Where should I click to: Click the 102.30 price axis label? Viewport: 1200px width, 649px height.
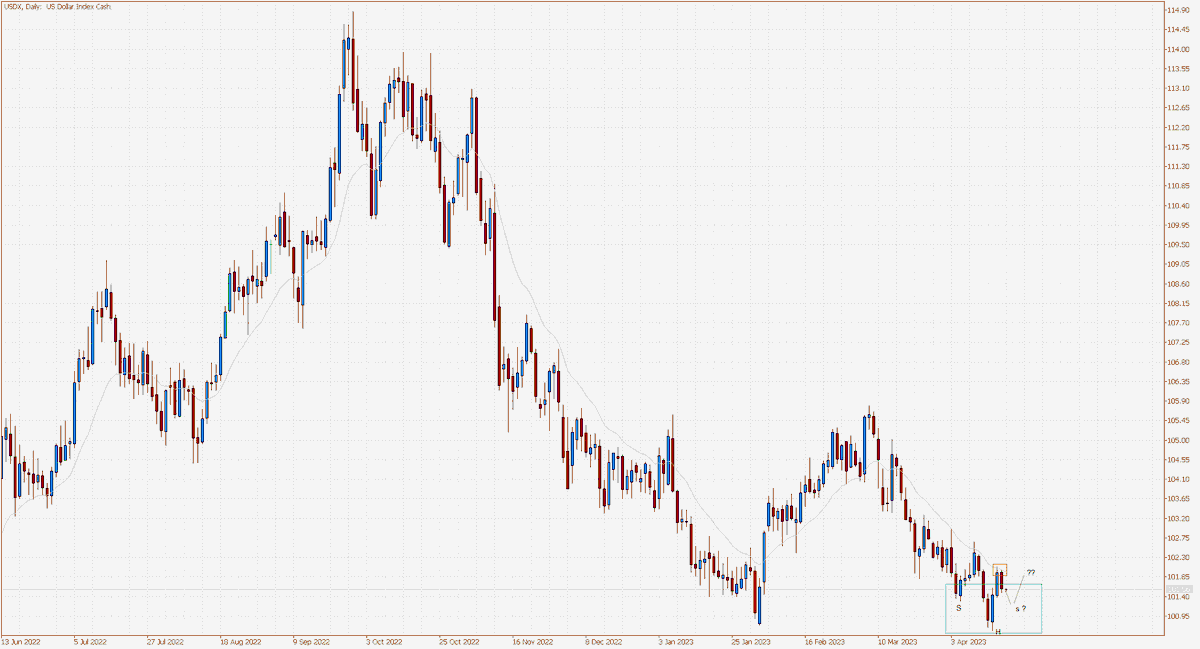1177,557
